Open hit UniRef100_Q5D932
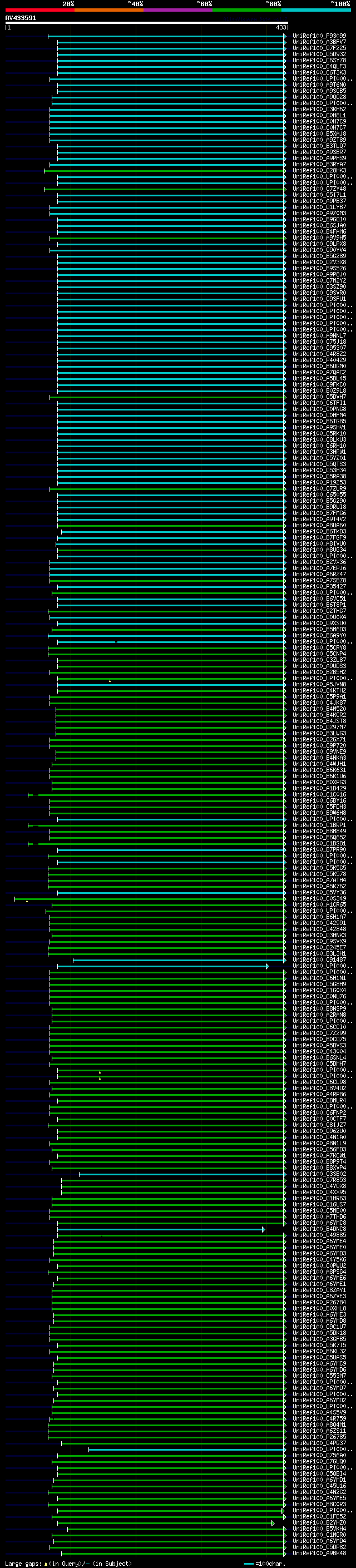The height and width of the screenshot is (1568, 356). click(x=319, y=54)
